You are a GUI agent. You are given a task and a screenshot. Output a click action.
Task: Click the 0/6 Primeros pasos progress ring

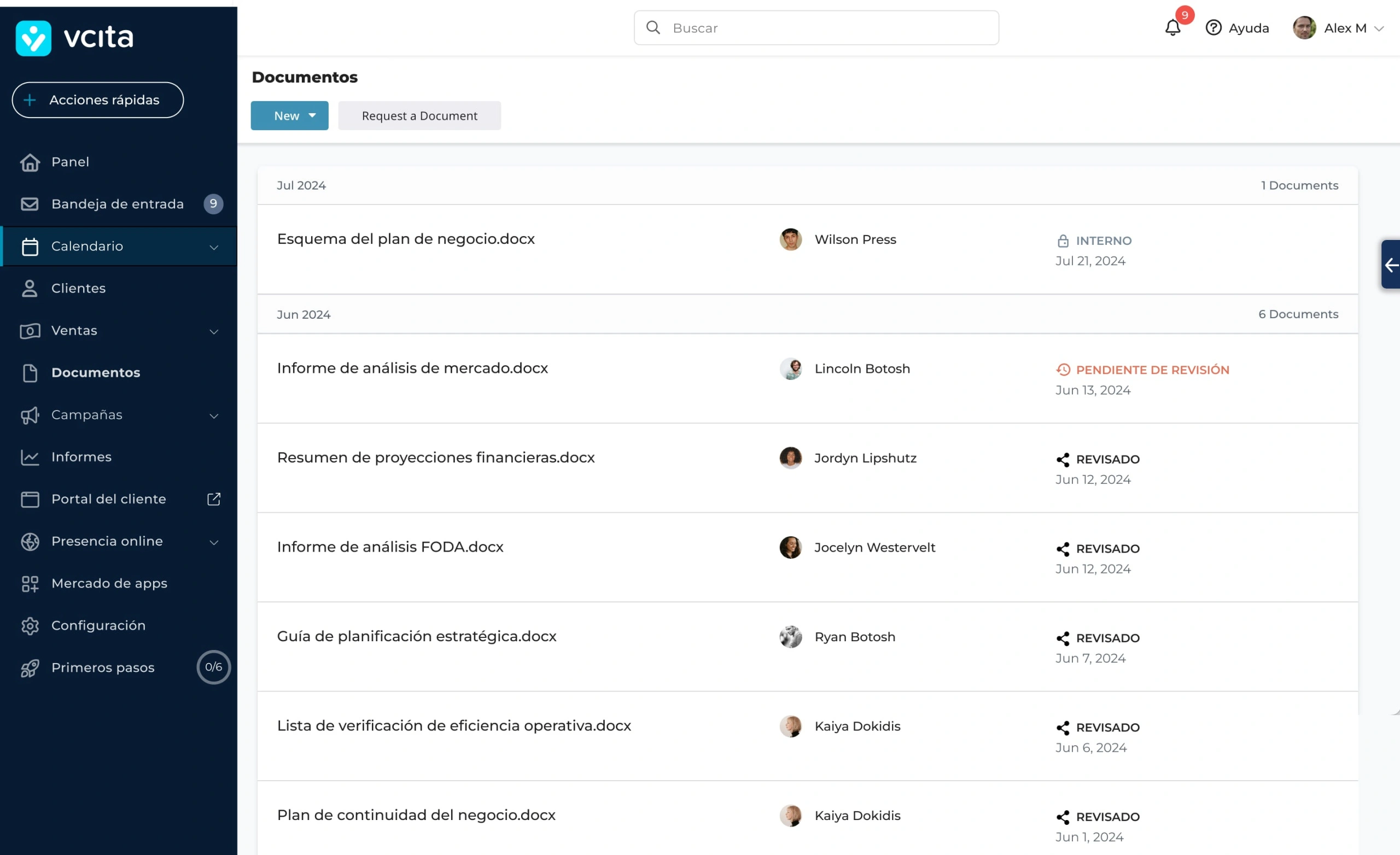[213, 666]
